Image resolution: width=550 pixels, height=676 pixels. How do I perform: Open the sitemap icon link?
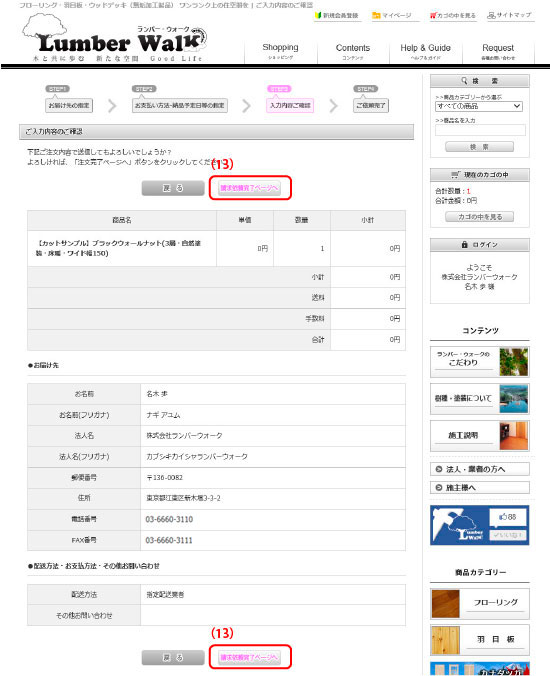click(x=509, y=15)
